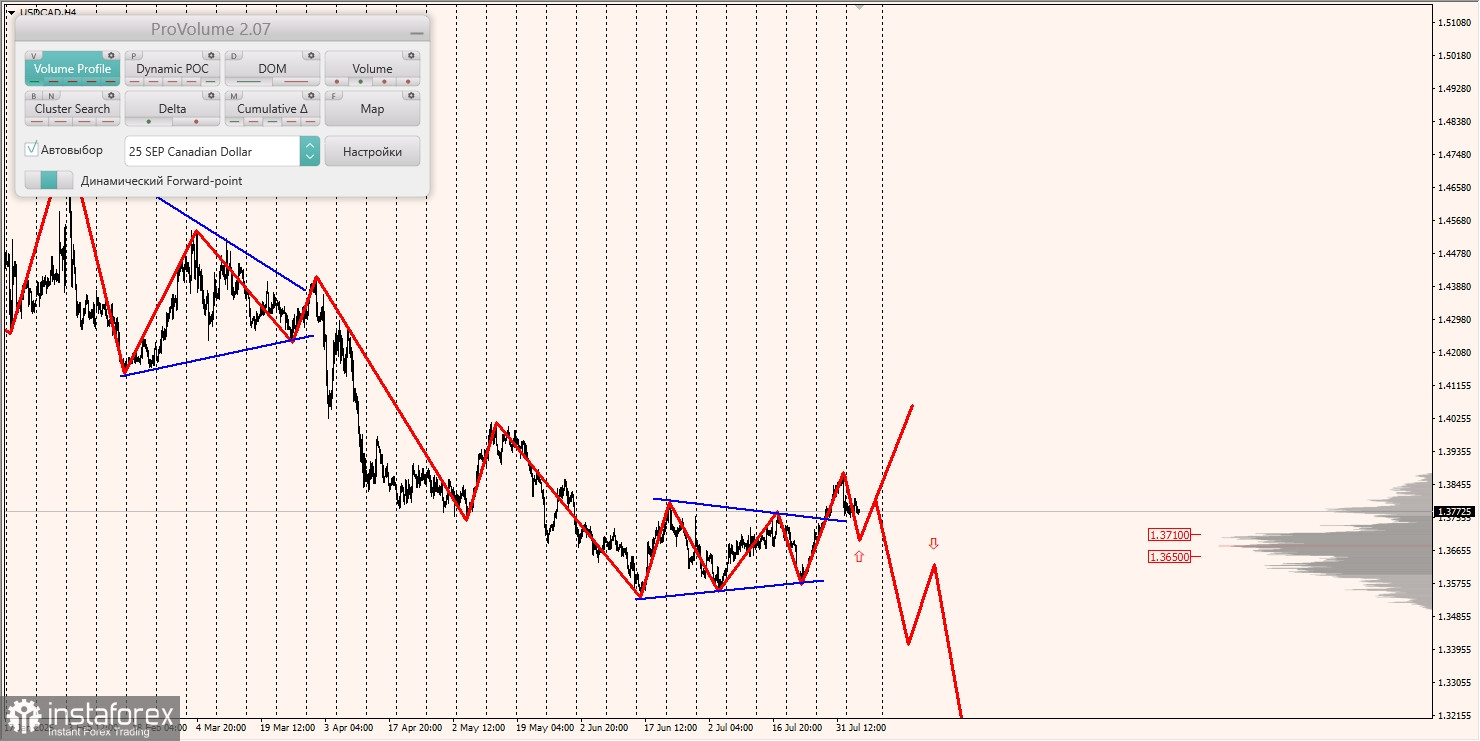Viewport: 1480px width, 741px height.
Task: Toggle the Map indicator
Action: pyautogui.click(x=372, y=108)
